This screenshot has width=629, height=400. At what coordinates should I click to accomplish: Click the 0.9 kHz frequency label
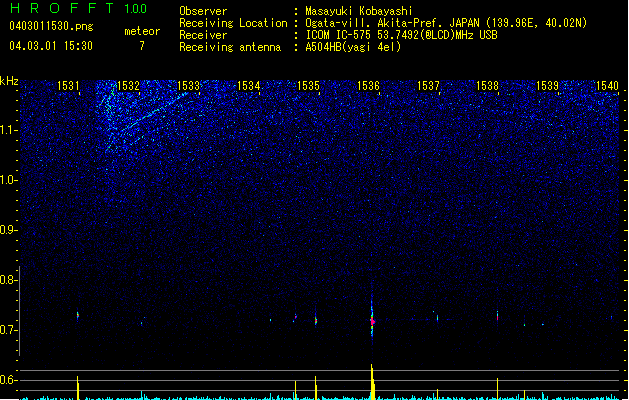(9, 230)
